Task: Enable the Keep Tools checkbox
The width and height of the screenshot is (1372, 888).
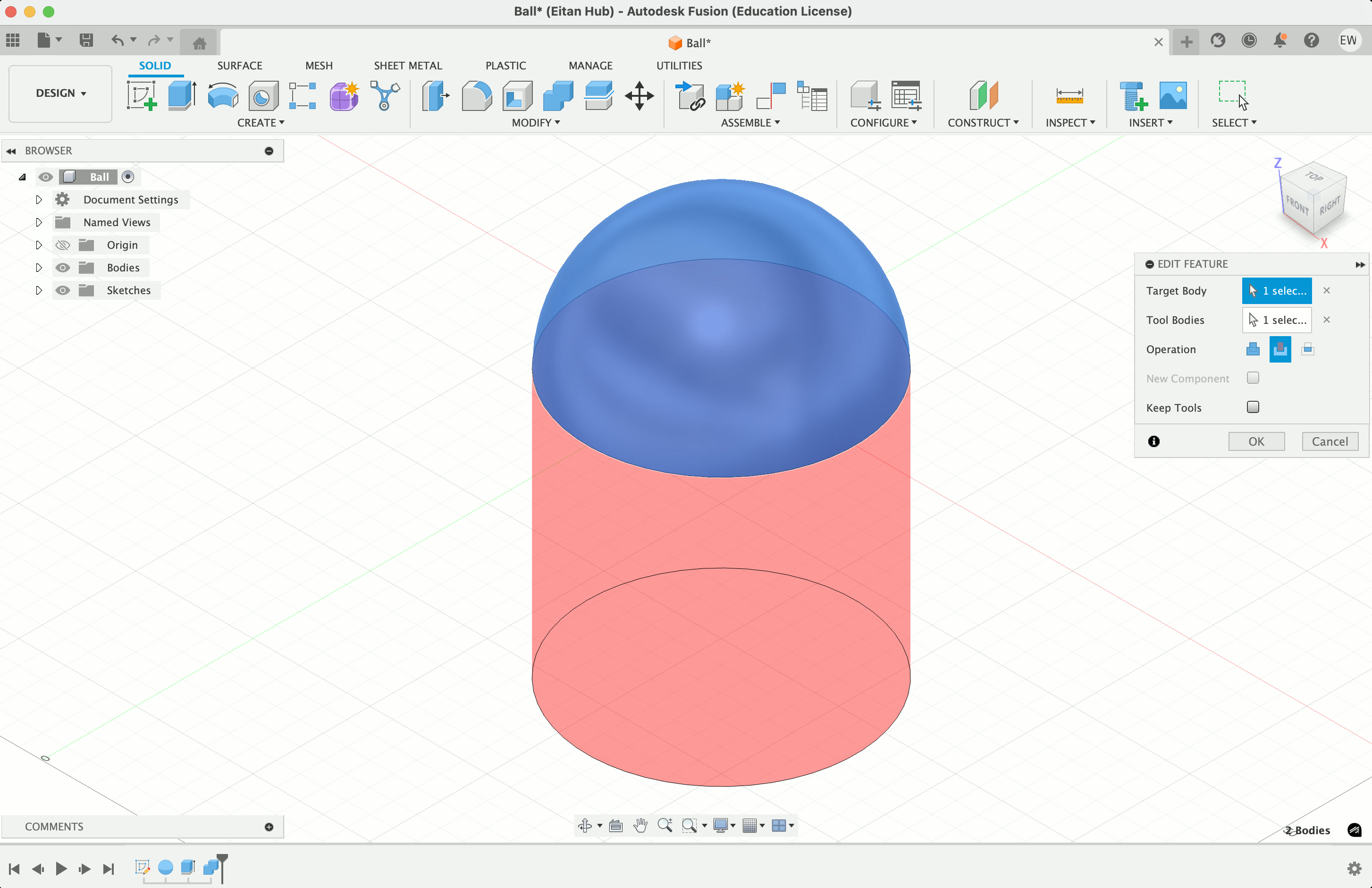Action: (1253, 407)
